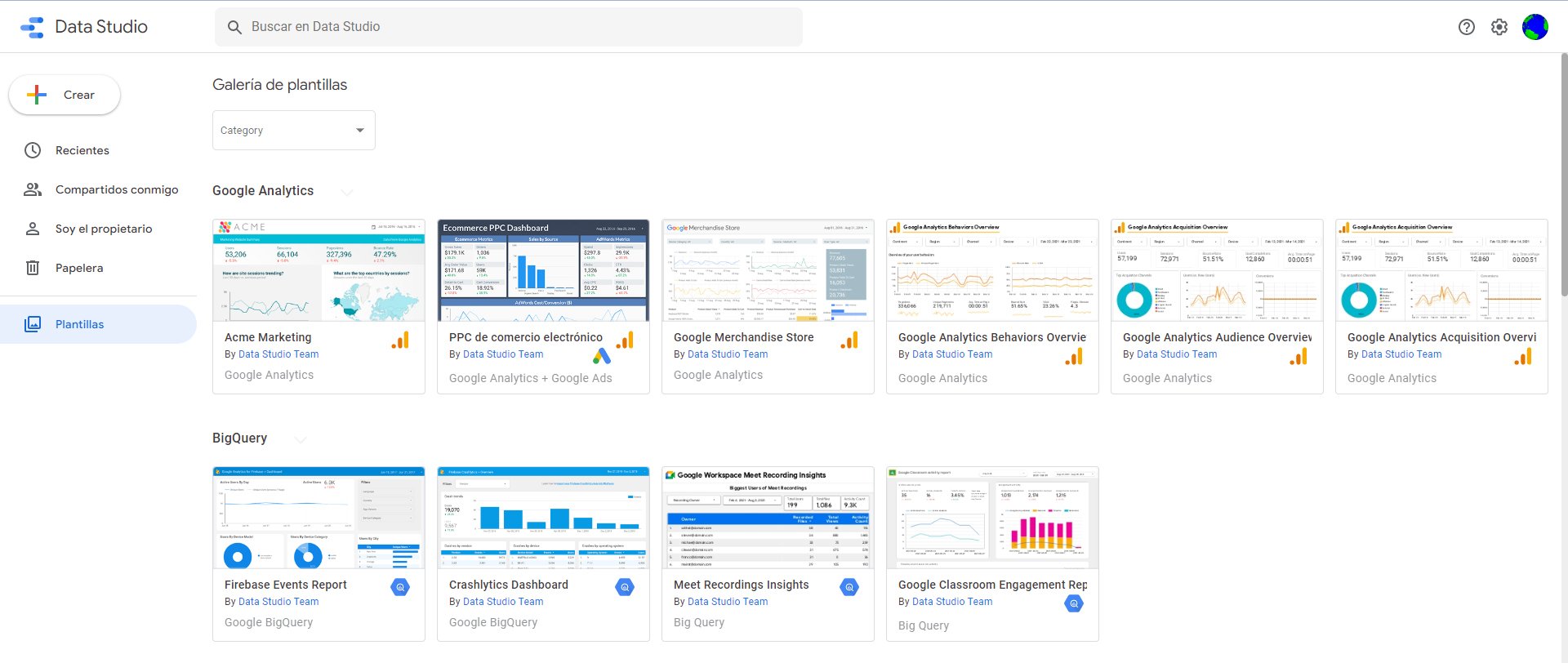Click the Google Ads icon on PPC card
The width and height of the screenshot is (1568, 663).
pos(602,357)
